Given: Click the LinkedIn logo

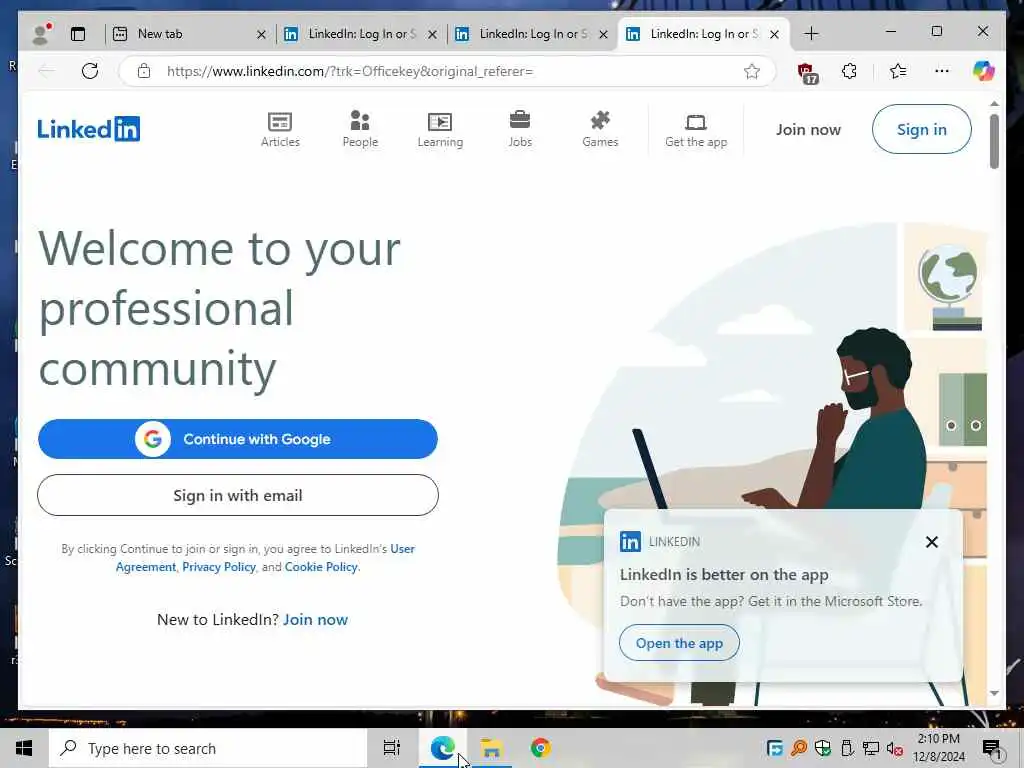Looking at the screenshot, I should click(x=88, y=129).
